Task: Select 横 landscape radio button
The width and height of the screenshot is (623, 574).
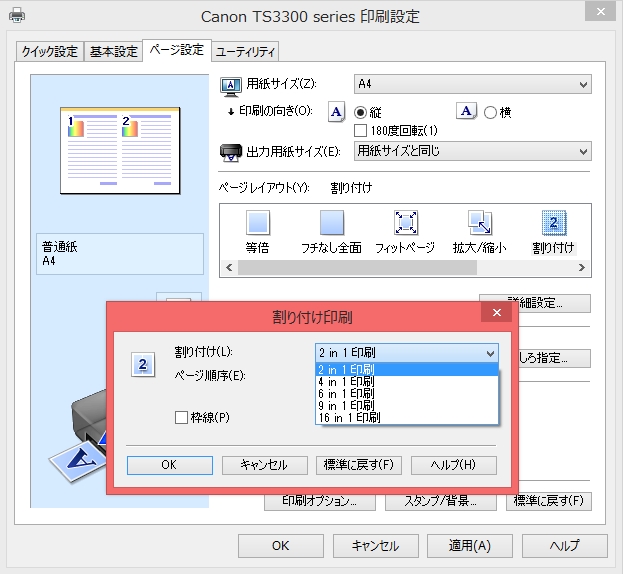Action: [490, 112]
